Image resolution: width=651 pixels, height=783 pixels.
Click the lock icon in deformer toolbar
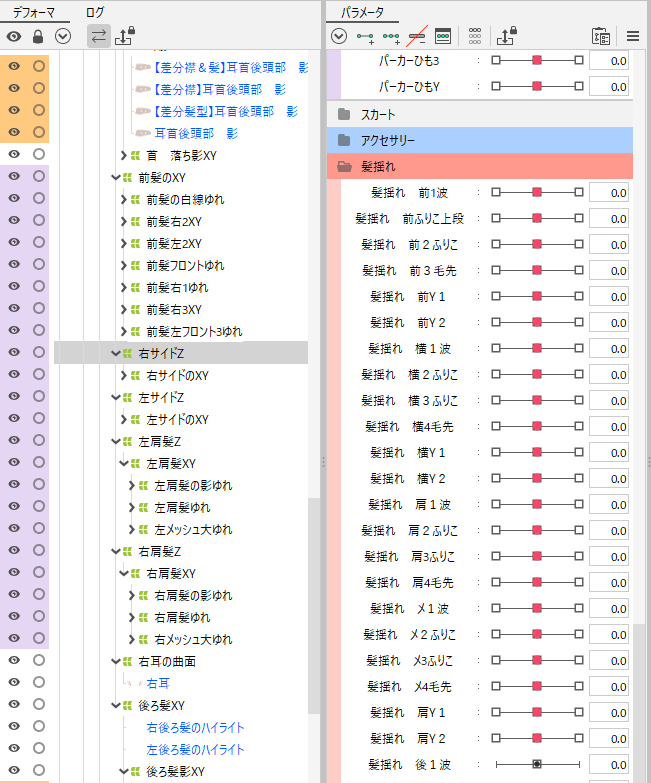point(38,36)
